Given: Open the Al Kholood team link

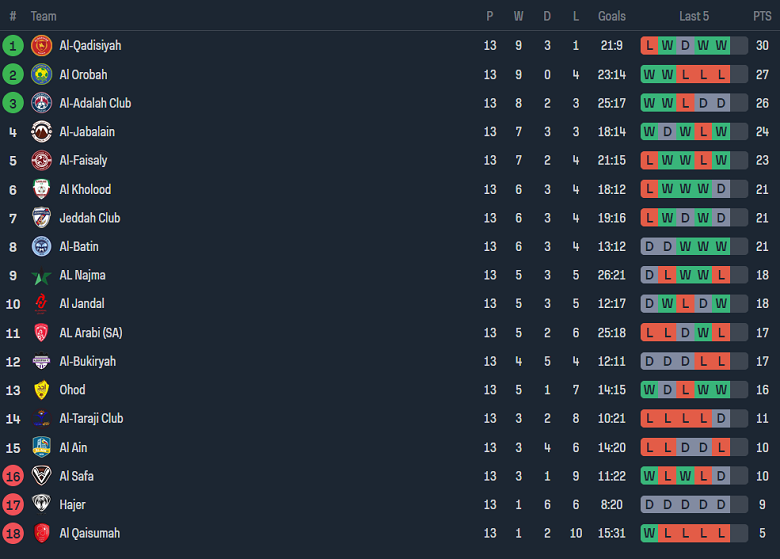Looking at the screenshot, I should (85, 190).
